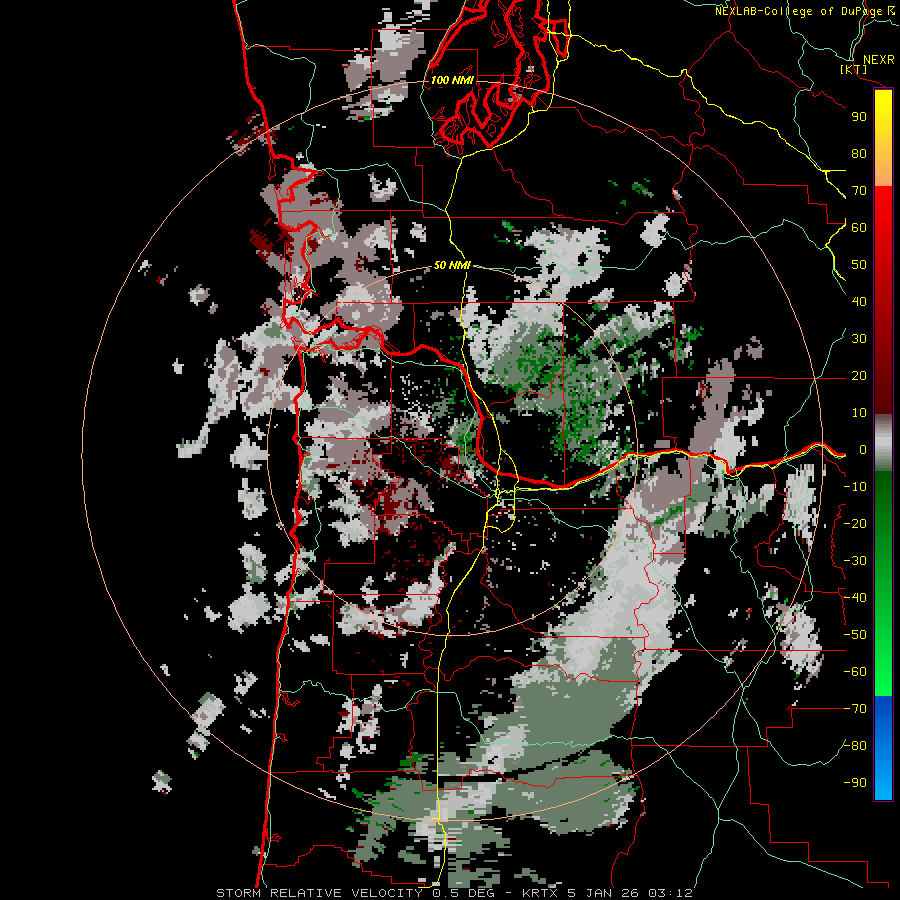Select the blue bottom segment of velocity scale

click(x=883, y=748)
